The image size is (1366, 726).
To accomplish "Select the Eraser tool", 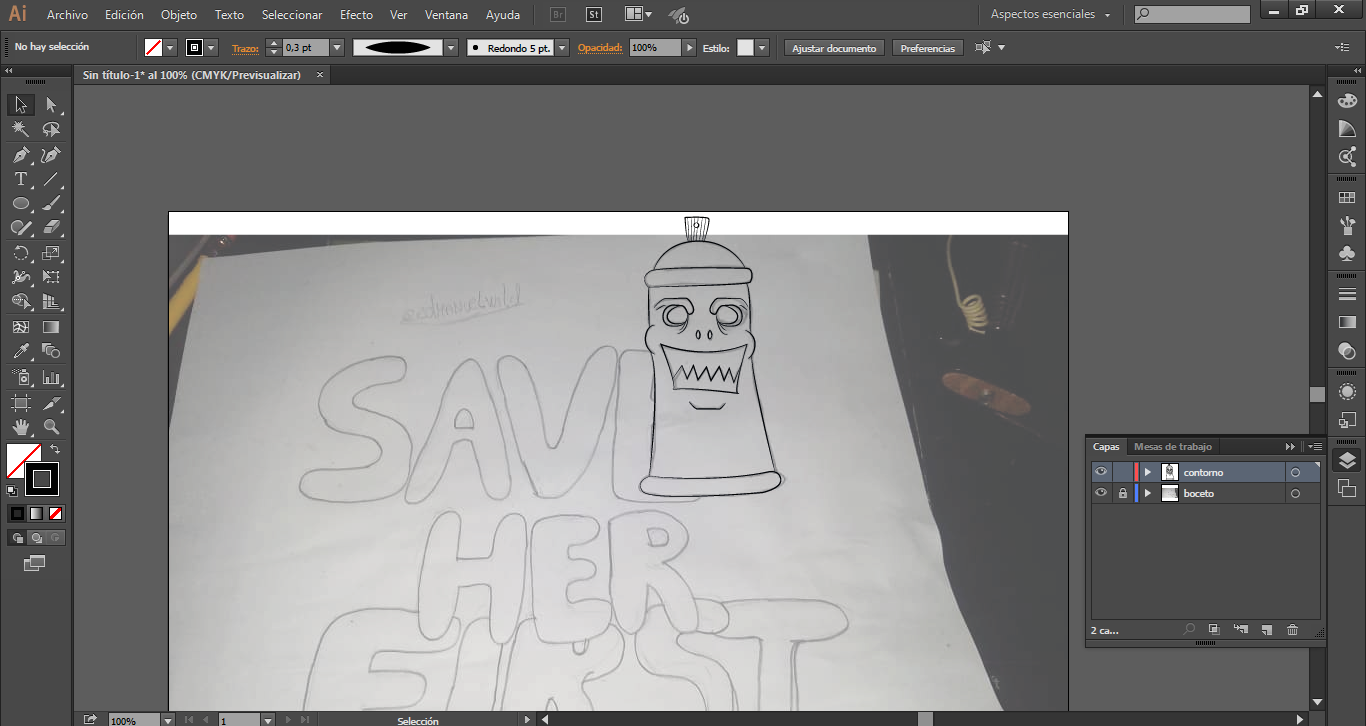I will pyautogui.click(x=51, y=228).
